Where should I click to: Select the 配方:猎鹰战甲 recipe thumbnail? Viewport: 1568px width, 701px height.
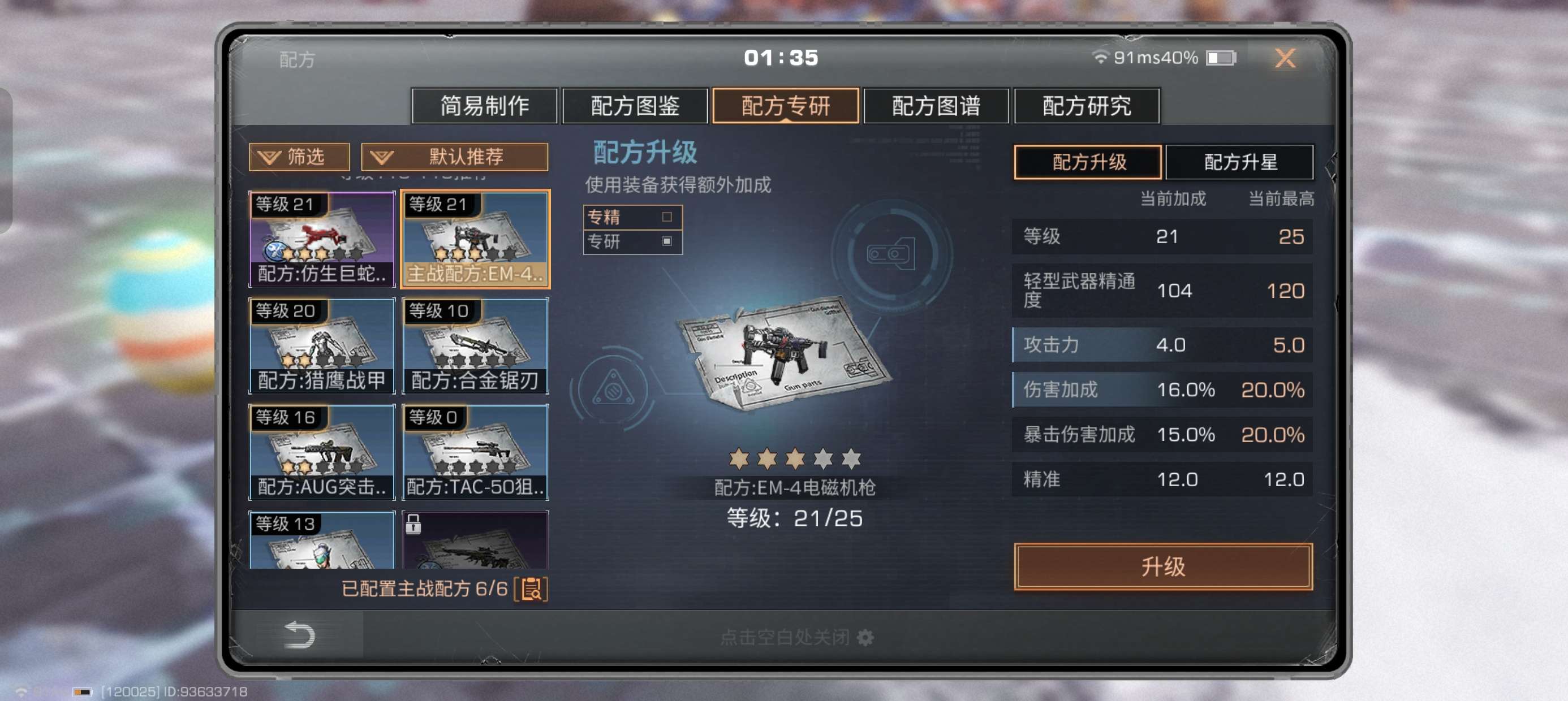(322, 345)
